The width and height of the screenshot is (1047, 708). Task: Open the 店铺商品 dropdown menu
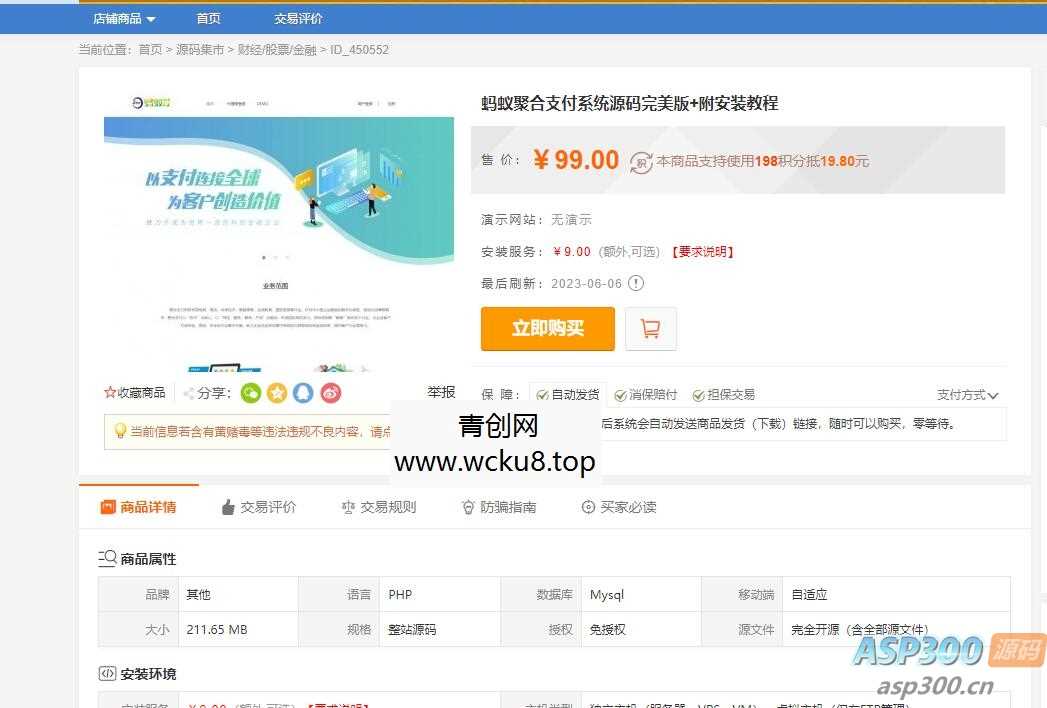point(121,18)
